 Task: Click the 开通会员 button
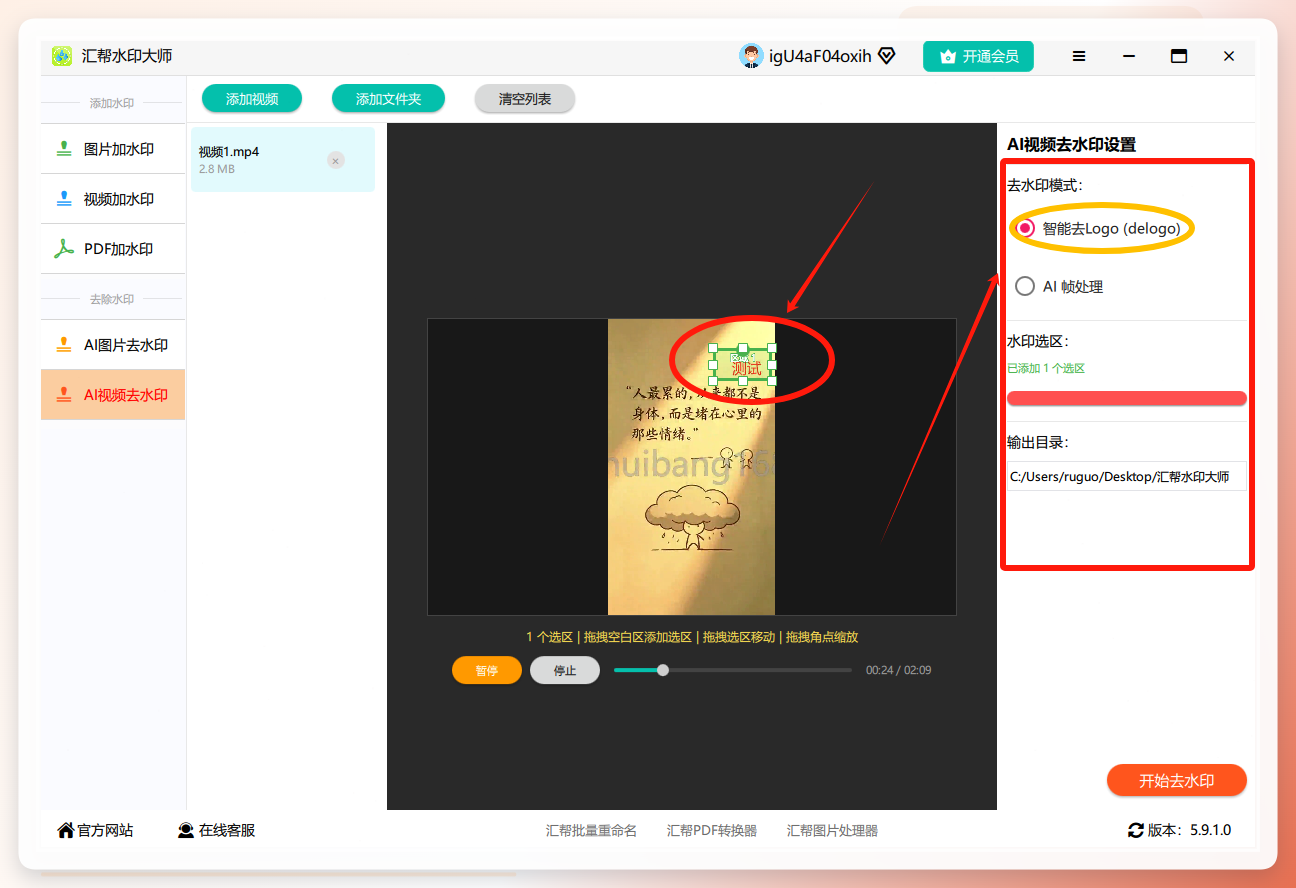click(x=978, y=56)
